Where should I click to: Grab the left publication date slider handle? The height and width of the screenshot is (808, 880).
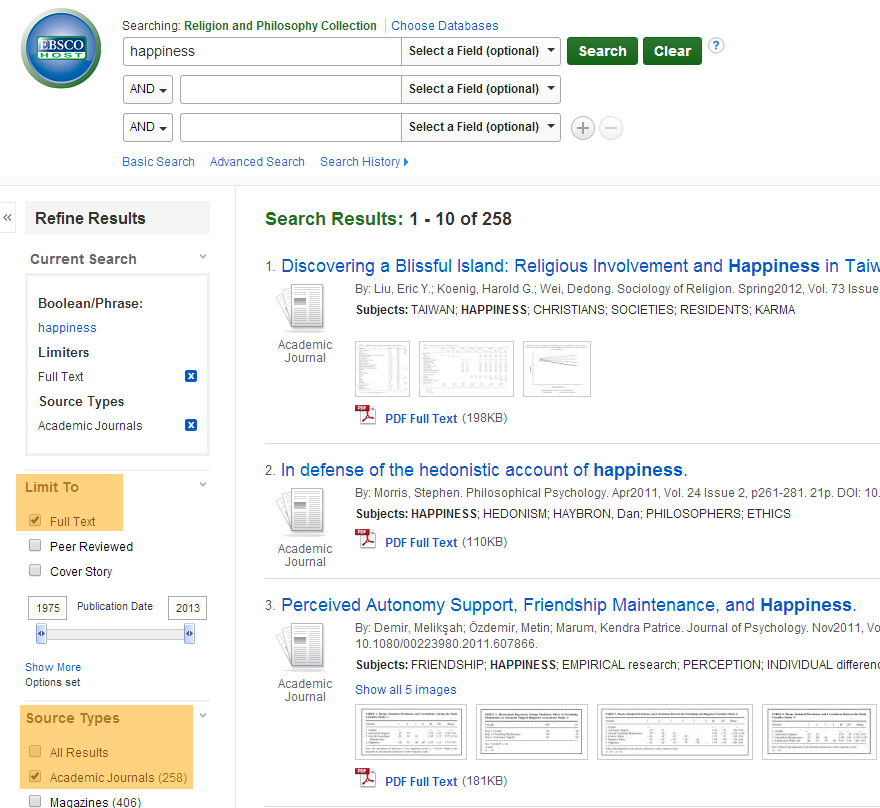[41, 634]
